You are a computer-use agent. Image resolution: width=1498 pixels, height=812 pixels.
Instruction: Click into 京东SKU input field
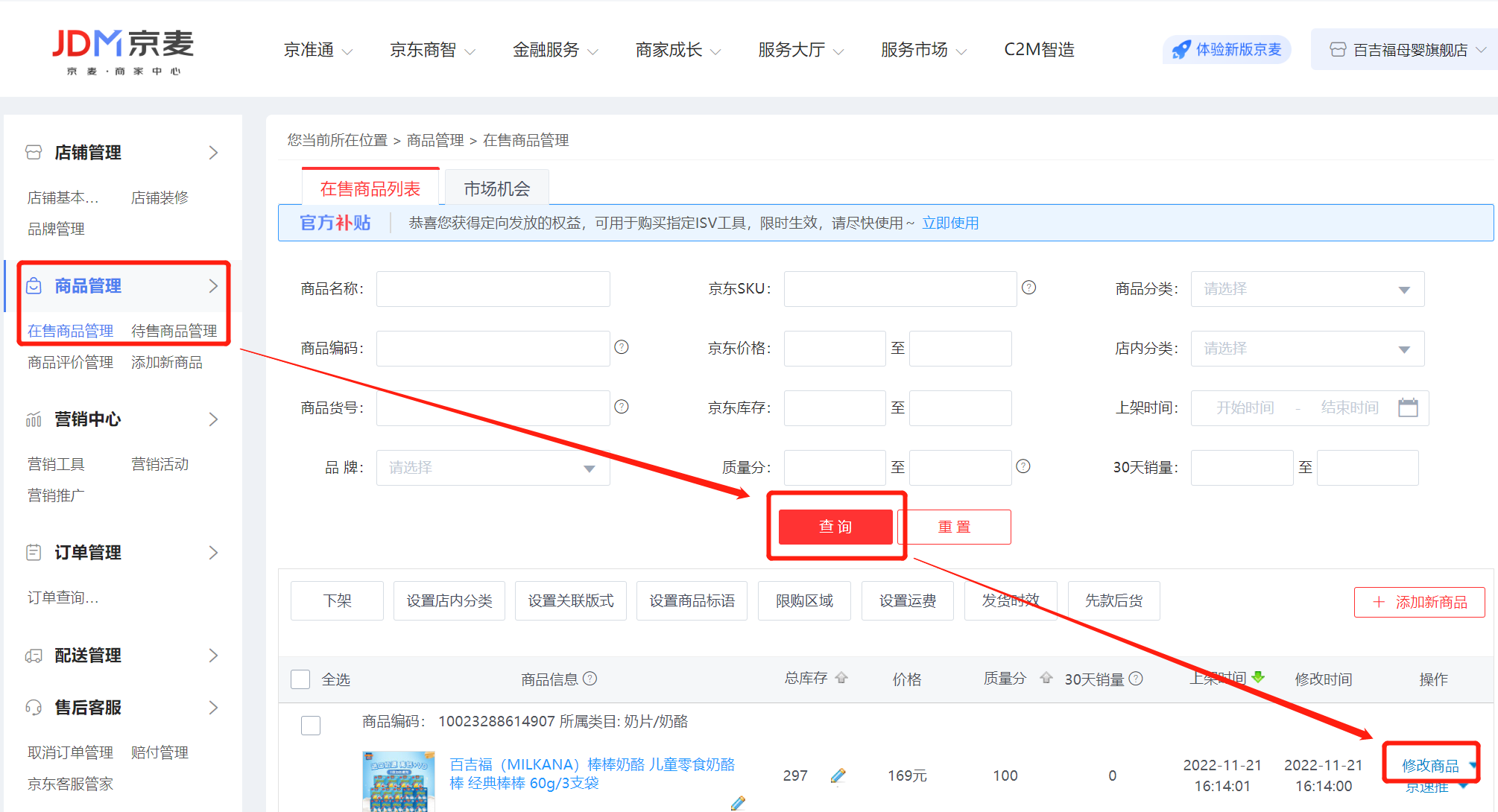(x=900, y=289)
